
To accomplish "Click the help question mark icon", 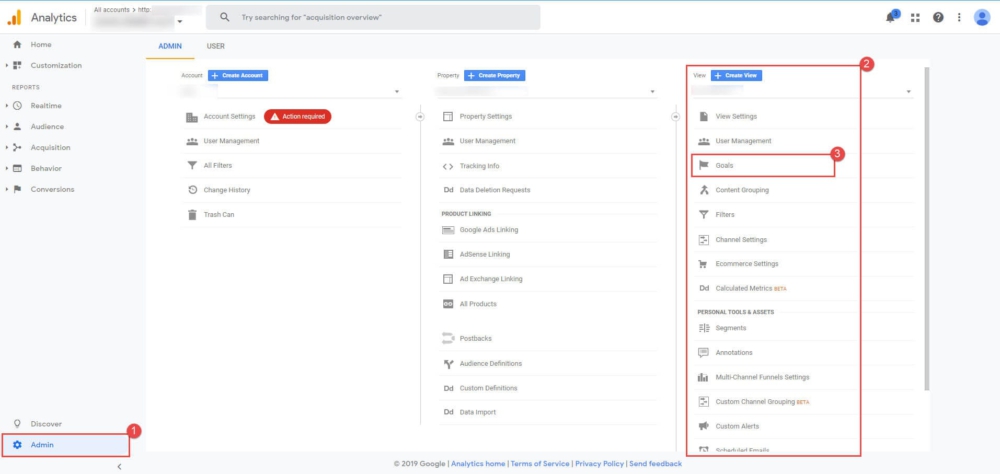I will click(938, 18).
